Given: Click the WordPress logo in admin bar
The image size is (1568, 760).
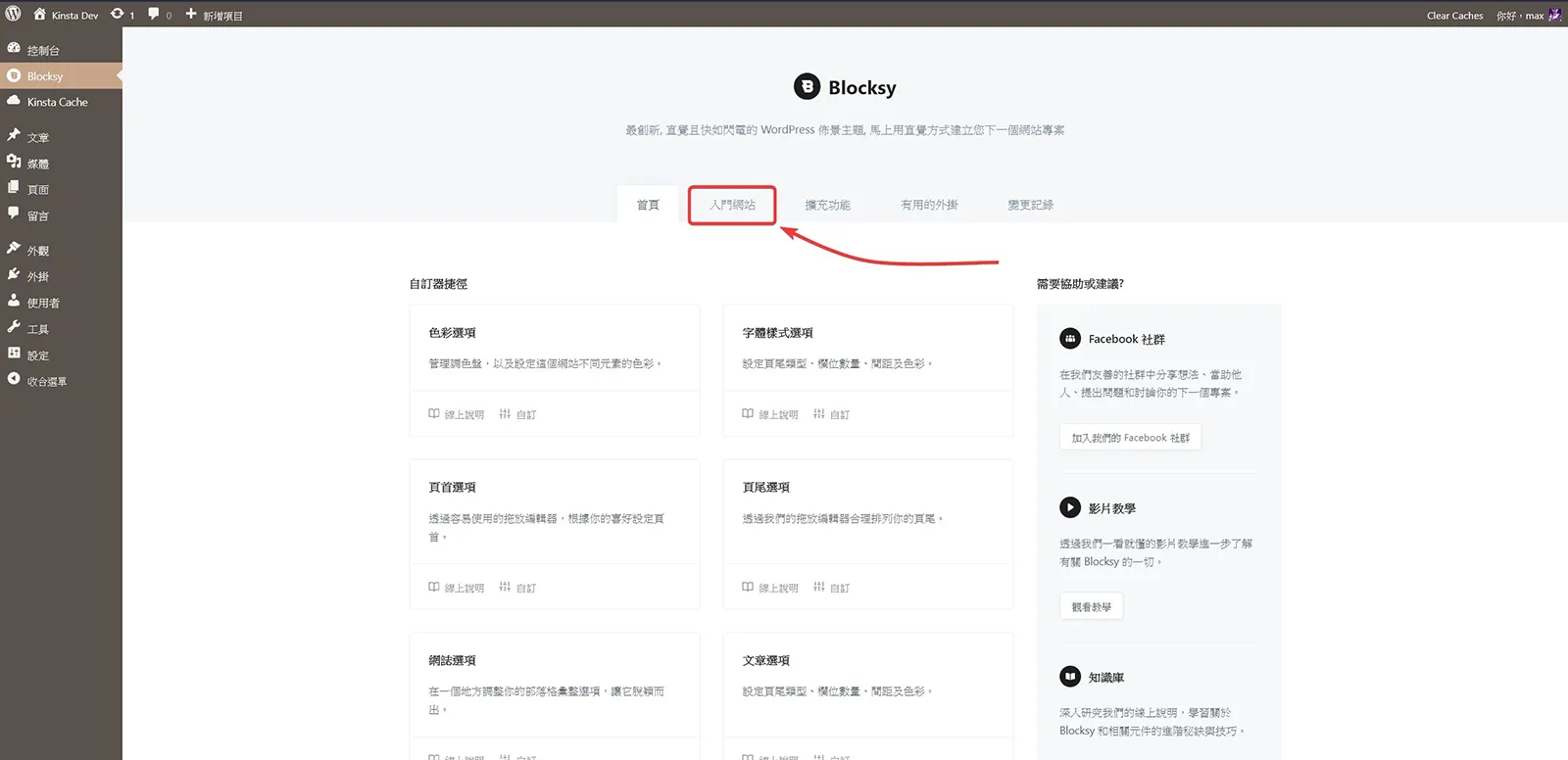Looking at the screenshot, I should point(14,14).
